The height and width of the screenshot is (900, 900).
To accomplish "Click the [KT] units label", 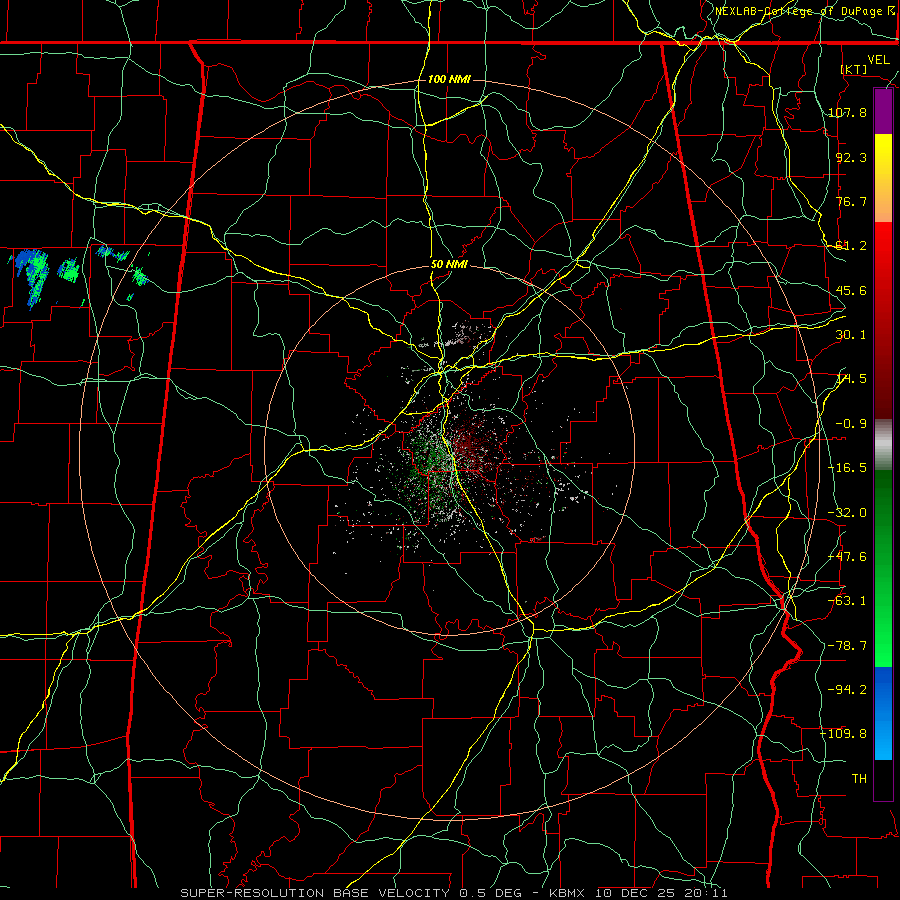I will tap(854, 69).
